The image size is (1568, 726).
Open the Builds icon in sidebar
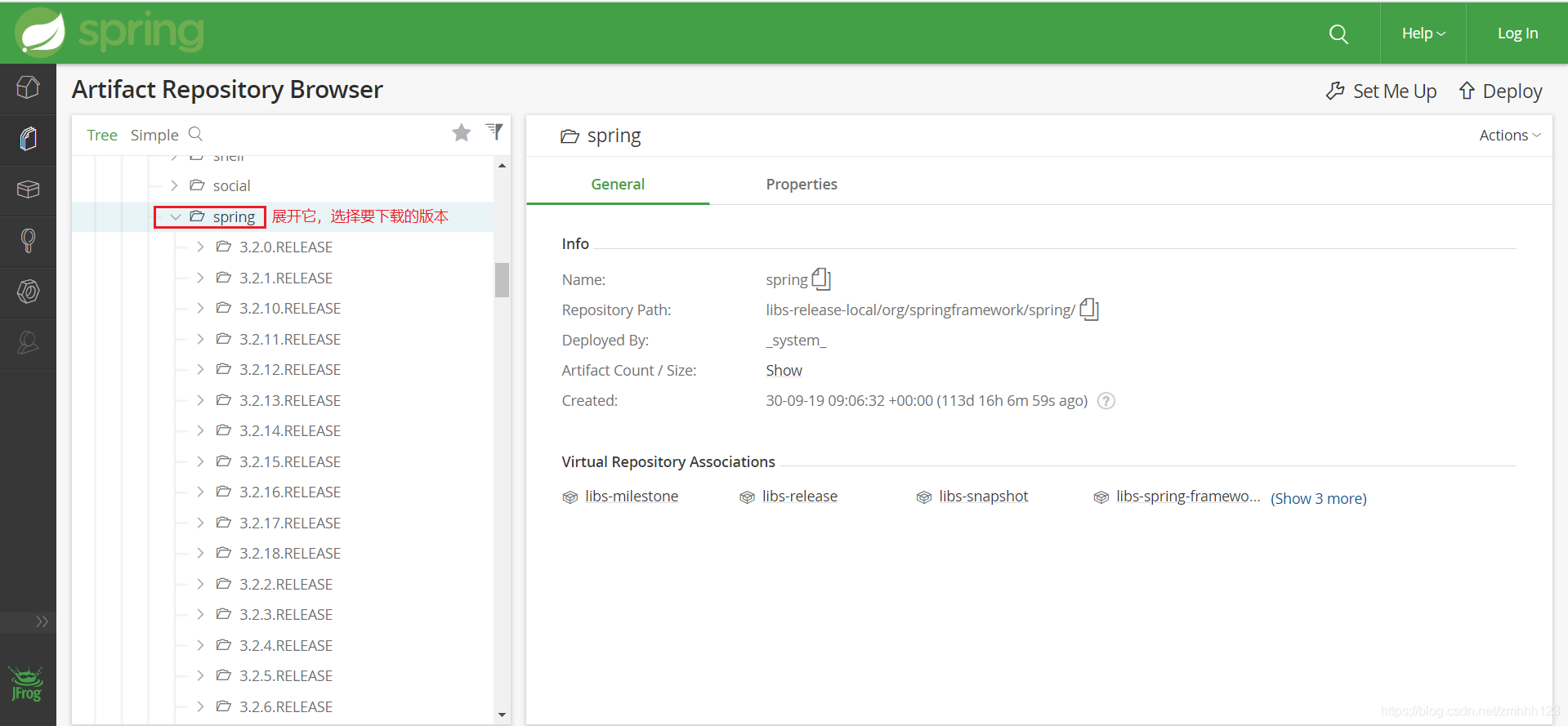pos(28,240)
